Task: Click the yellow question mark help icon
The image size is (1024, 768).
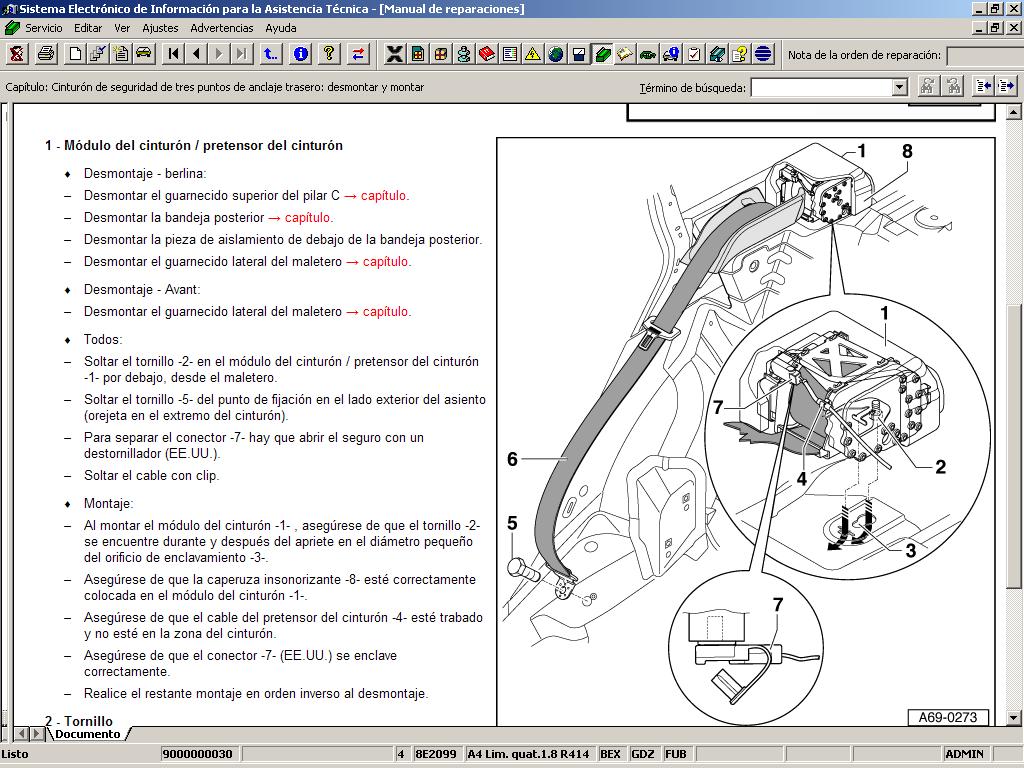Action: (330, 54)
